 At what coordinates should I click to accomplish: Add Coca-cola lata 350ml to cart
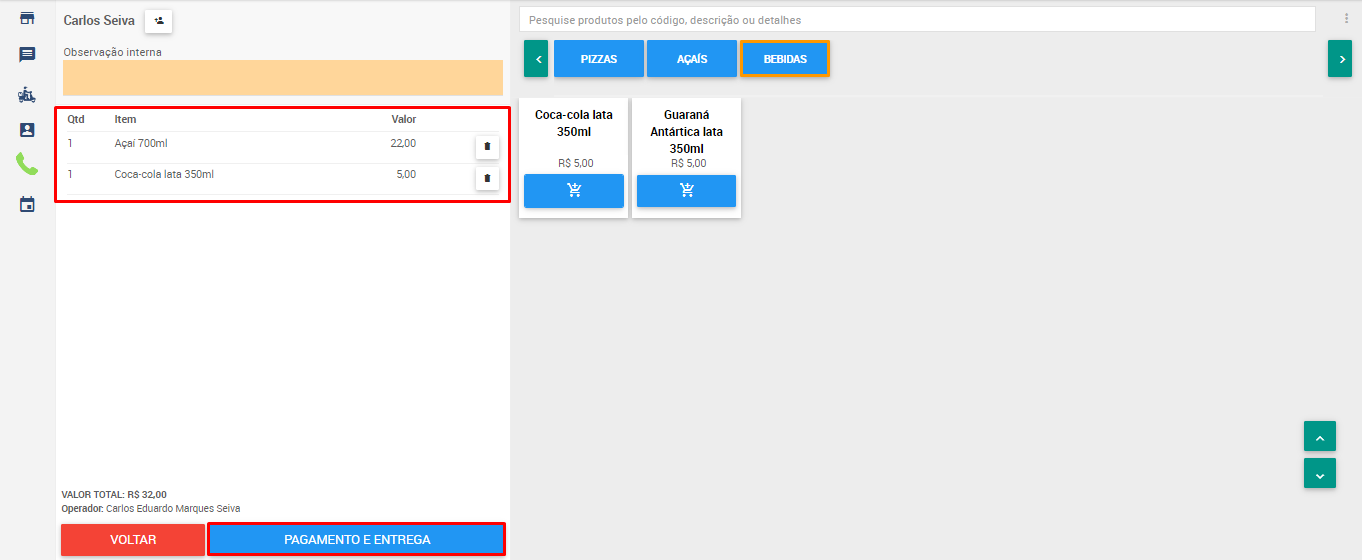tap(574, 190)
